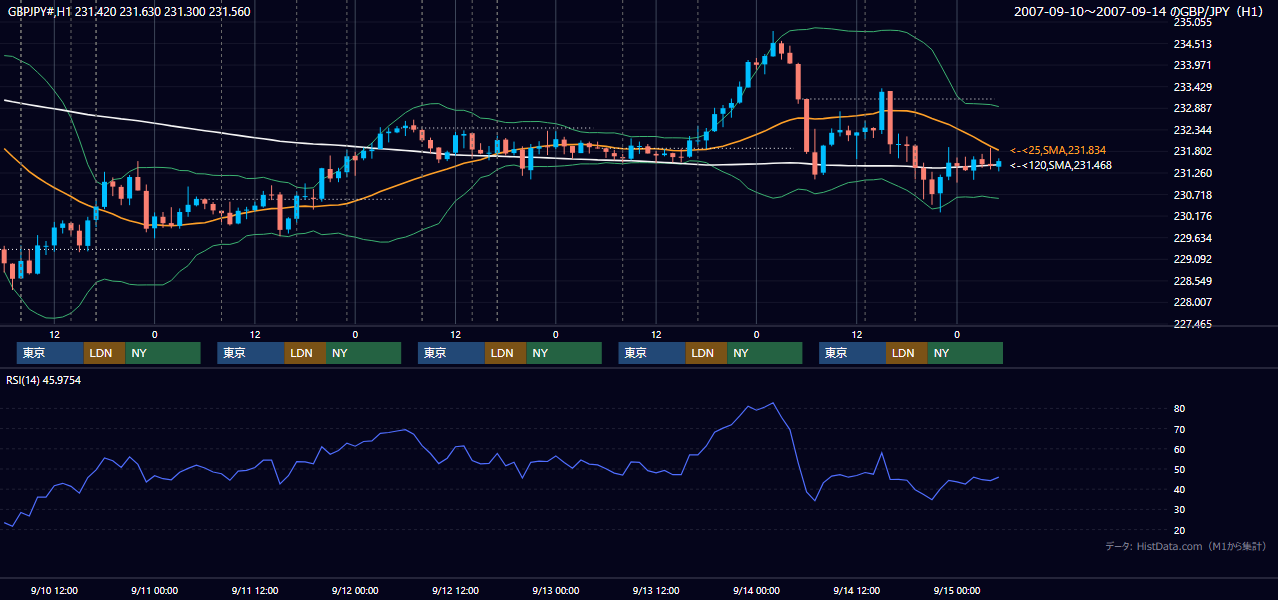
Task: Select the 9/15 00:00 date label
Action: tap(957, 590)
